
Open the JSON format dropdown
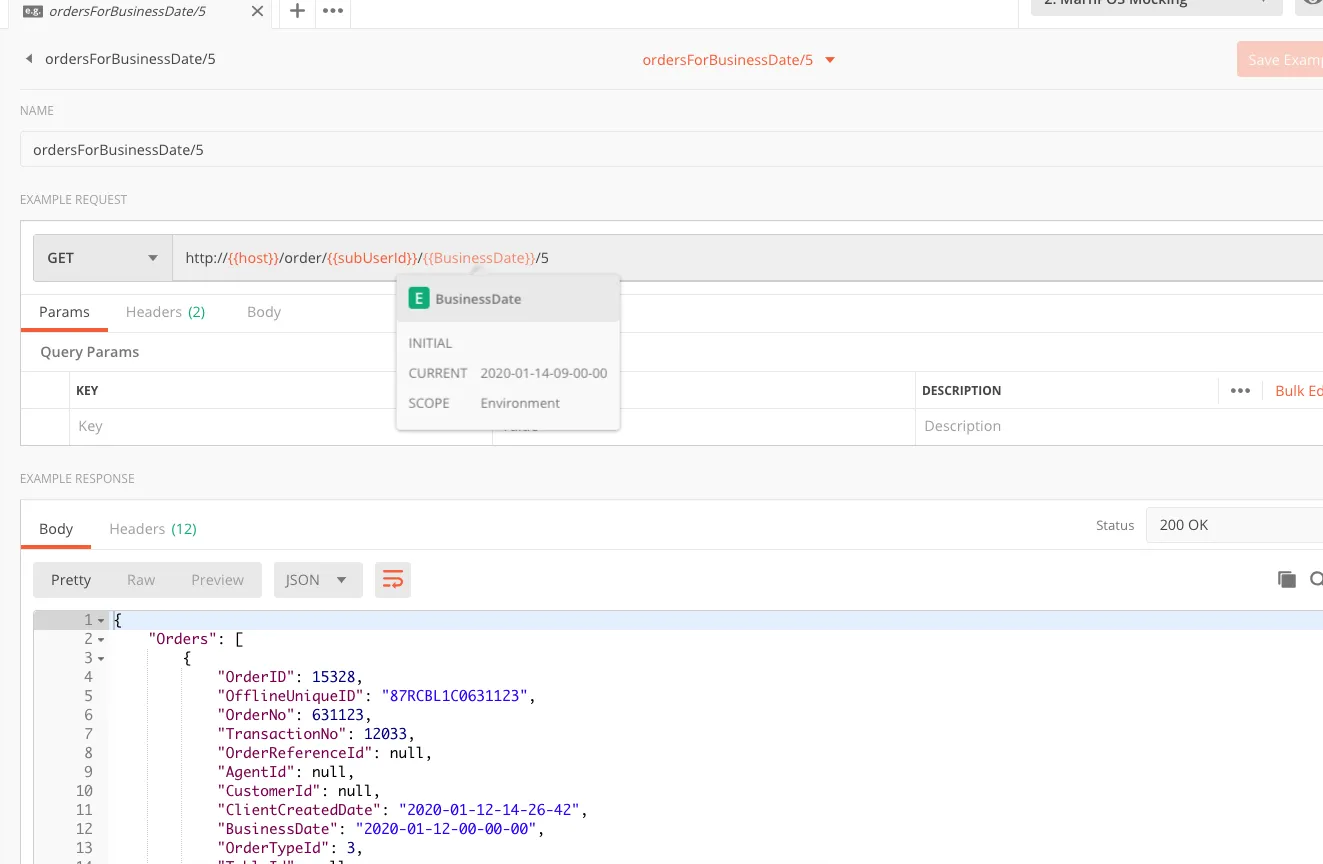(318, 580)
